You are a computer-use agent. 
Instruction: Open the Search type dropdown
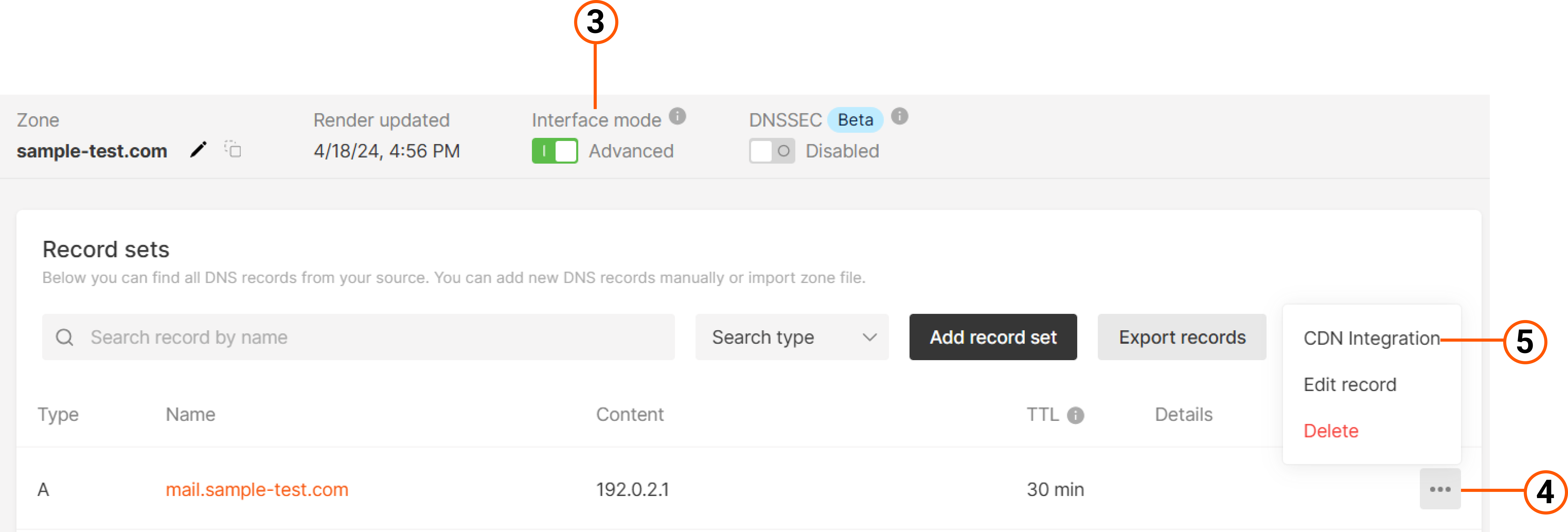point(792,337)
